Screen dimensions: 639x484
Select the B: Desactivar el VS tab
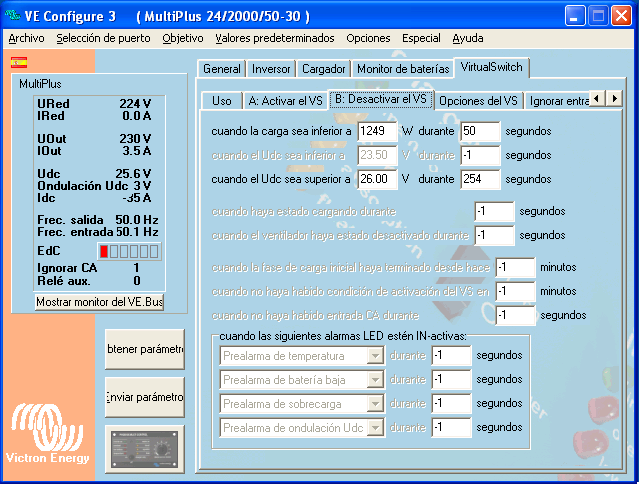(x=381, y=99)
